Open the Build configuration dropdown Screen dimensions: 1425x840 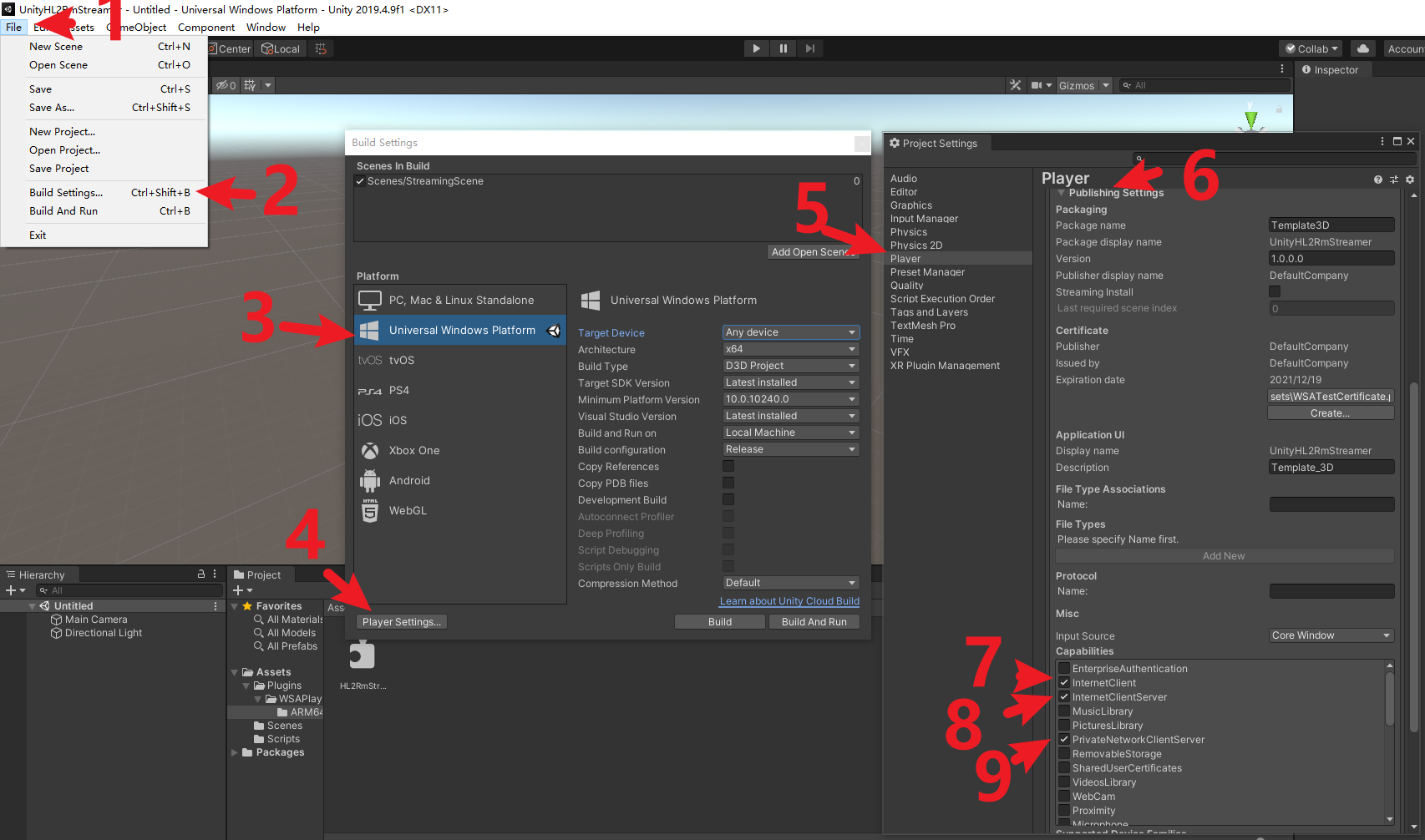click(x=790, y=449)
